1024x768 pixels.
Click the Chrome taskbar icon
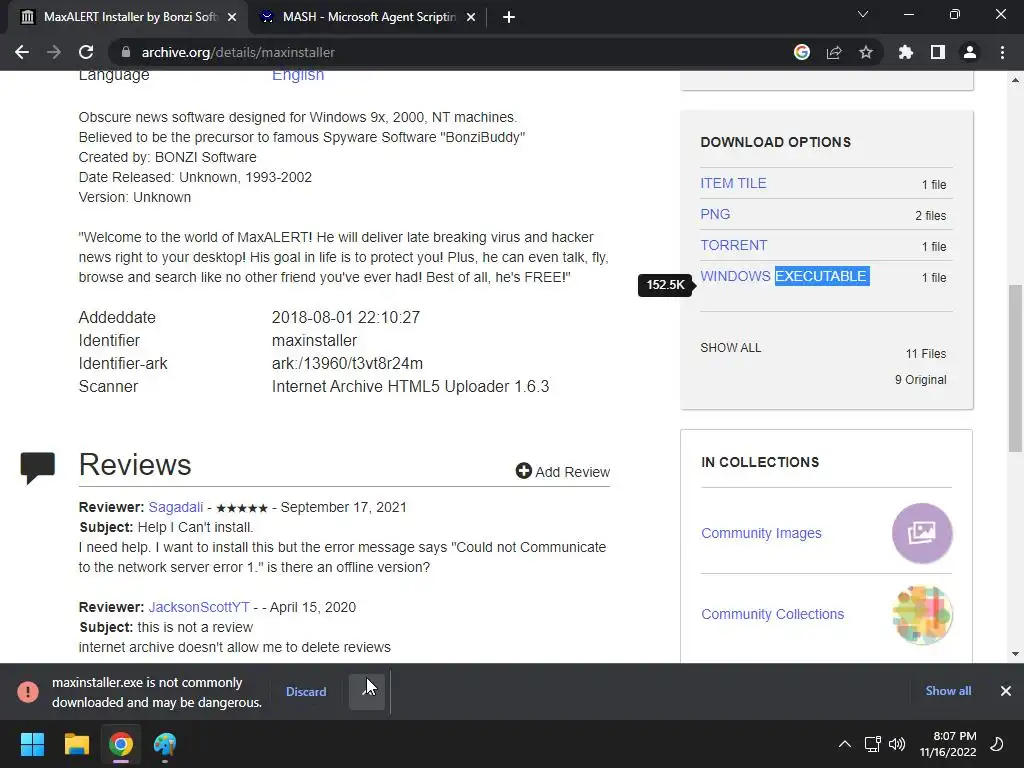coord(121,744)
